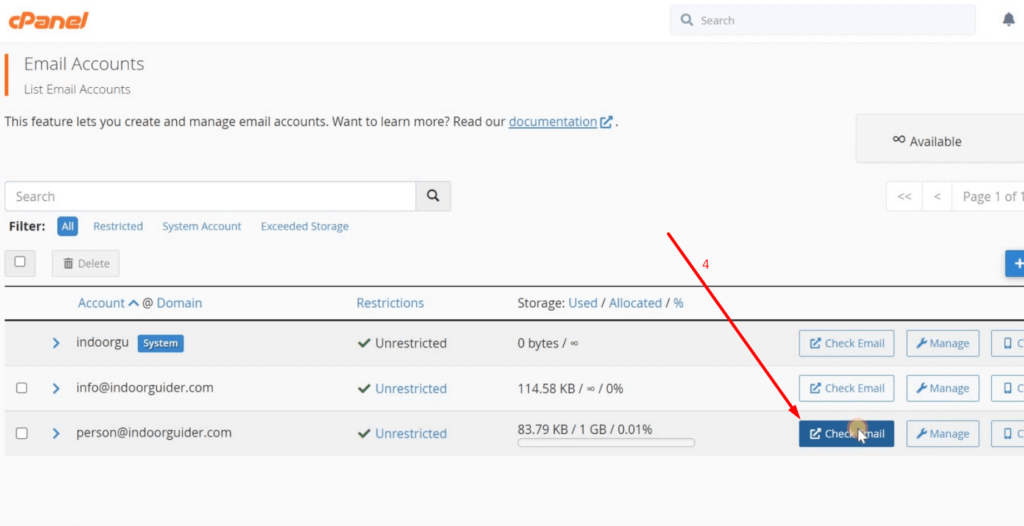This screenshot has height=526, width=1024.
Task: Click the 0 bytes storage value
Action: pos(548,343)
